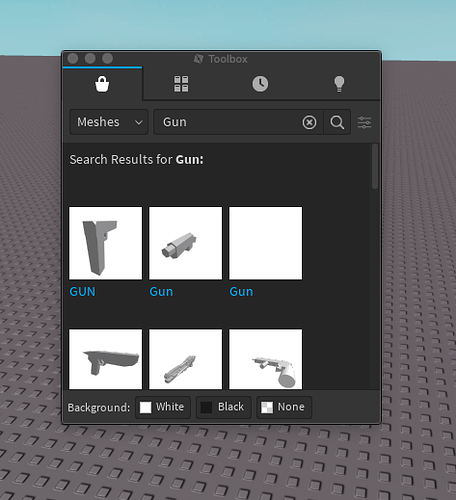The width and height of the screenshot is (456, 500).
Task: Select the Gun thumbnail with small barrel
Action: pyautogui.click(x=186, y=243)
